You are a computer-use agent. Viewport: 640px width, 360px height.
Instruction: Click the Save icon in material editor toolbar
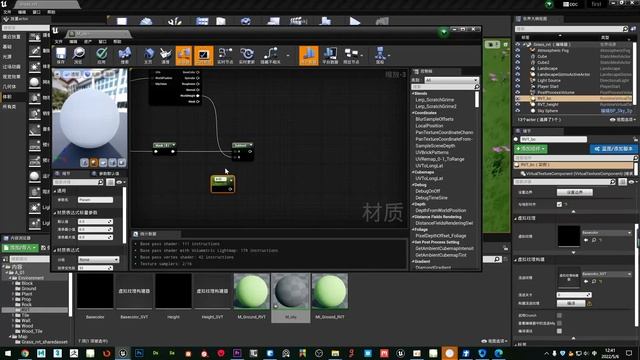point(61,56)
